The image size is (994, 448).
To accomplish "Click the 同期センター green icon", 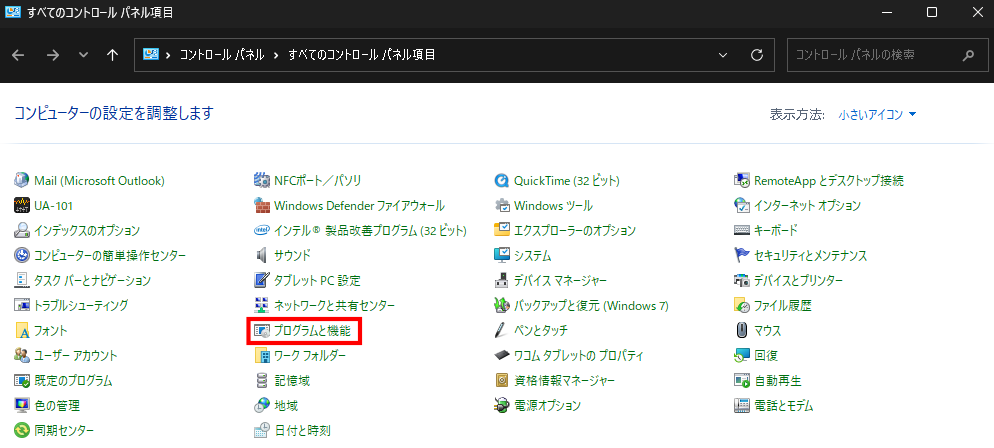I will point(22,431).
